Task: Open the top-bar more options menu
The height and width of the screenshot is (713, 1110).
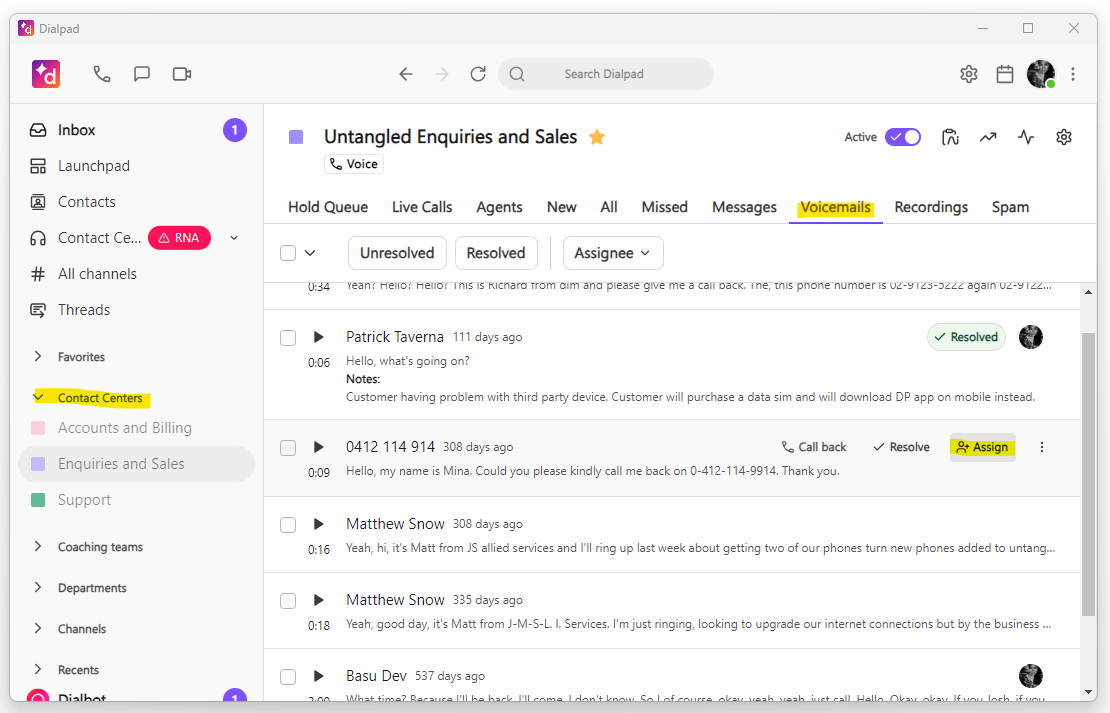Action: tap(1073, 74)
